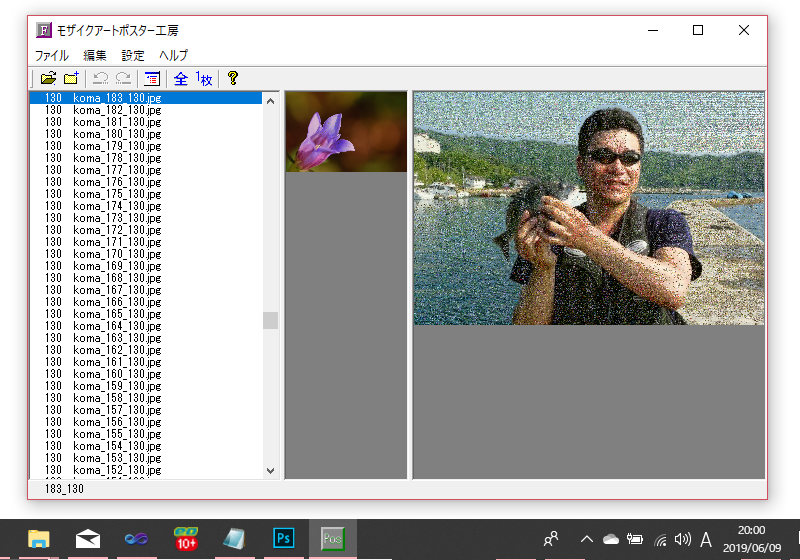Open the 設定 menu
This screenshot has width=800, height=560.
click(133, 55)
